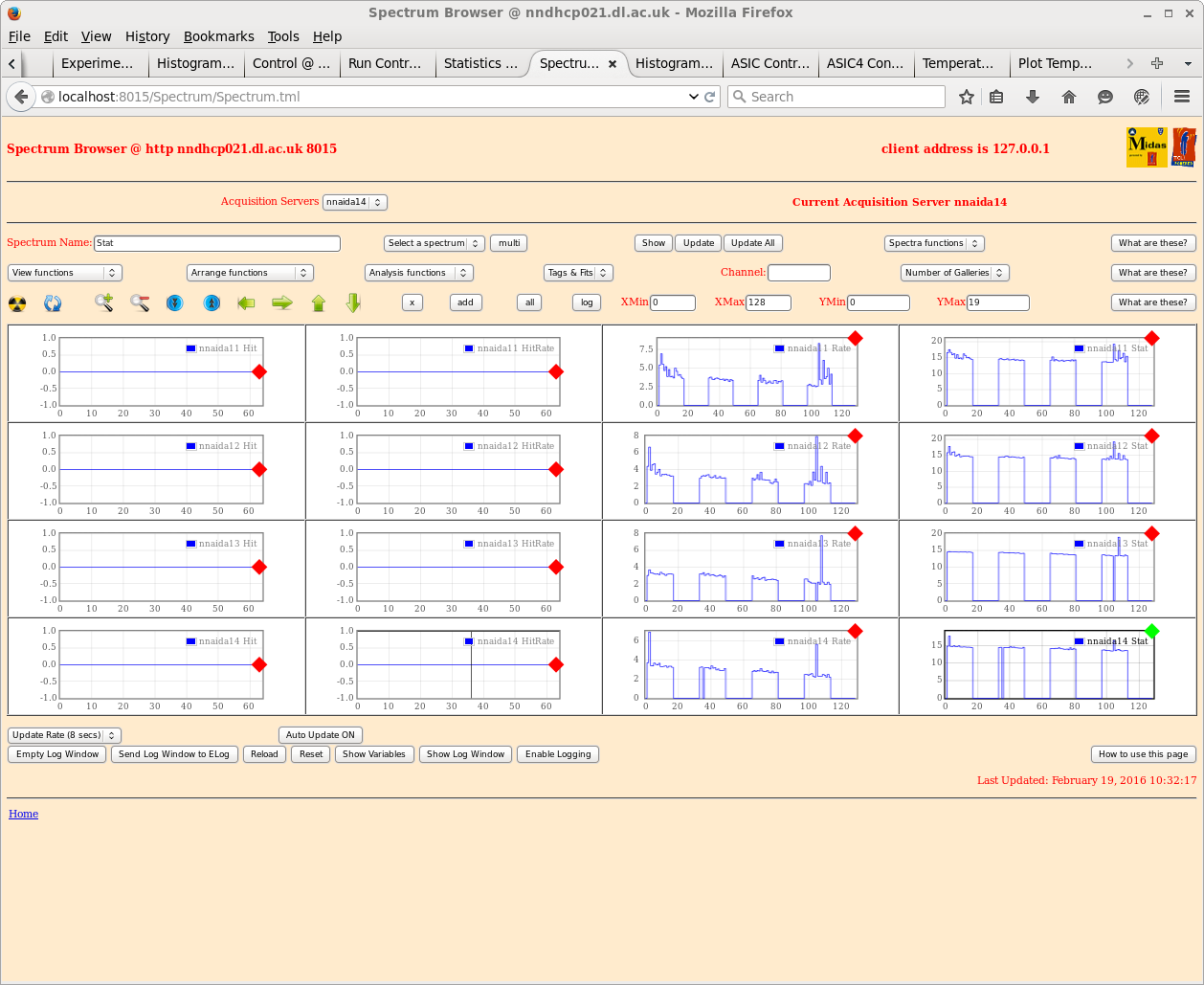Click the Enable Logging button
Image resolution: width=1204 pixels, height=985 pixels.
point(559,754)
